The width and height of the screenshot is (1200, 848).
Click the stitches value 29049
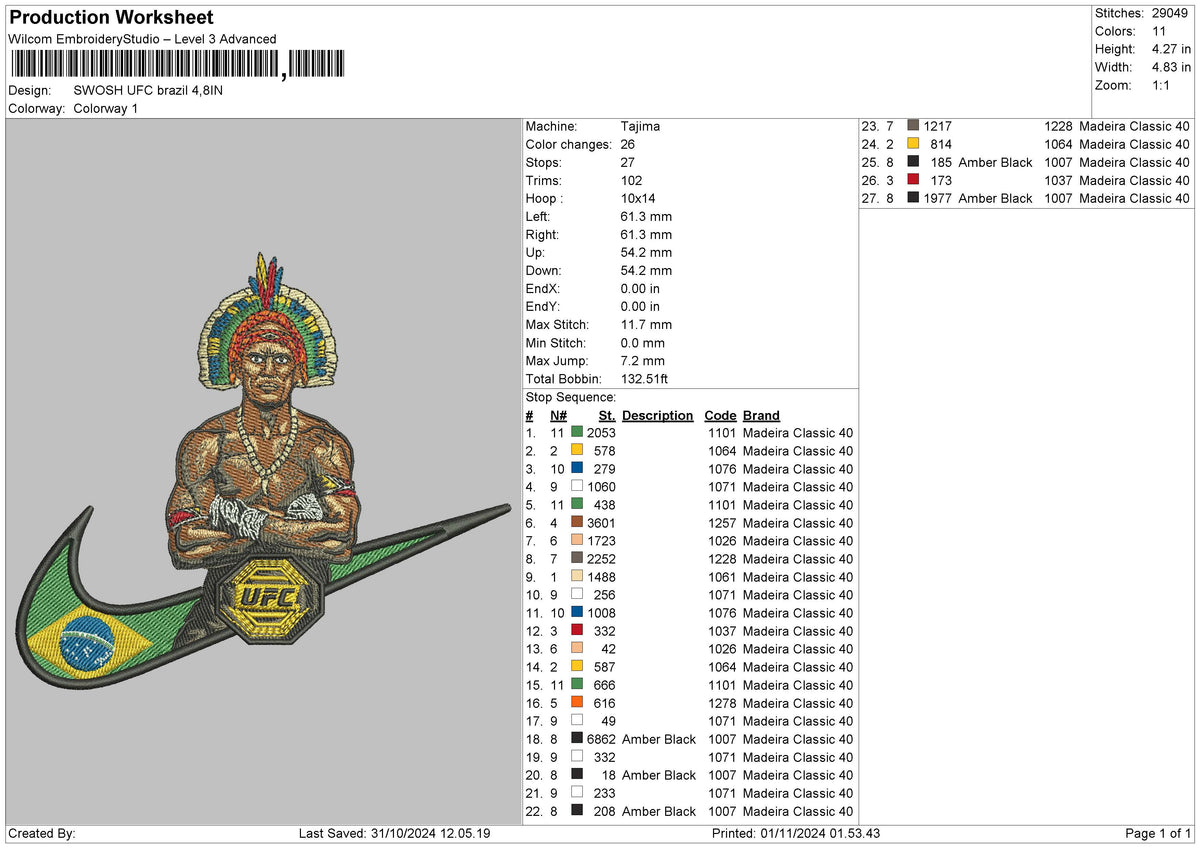pos(1171,13)
